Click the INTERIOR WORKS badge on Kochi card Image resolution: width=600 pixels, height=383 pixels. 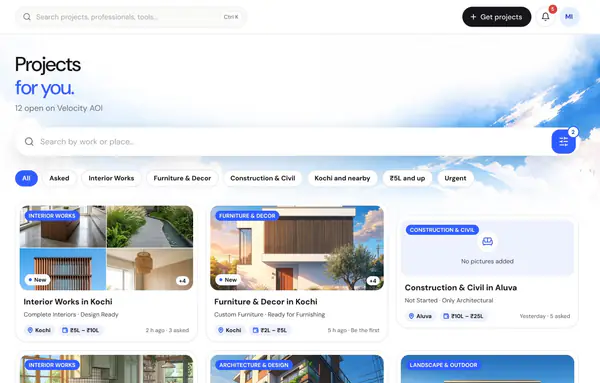(x=52, y=216)
